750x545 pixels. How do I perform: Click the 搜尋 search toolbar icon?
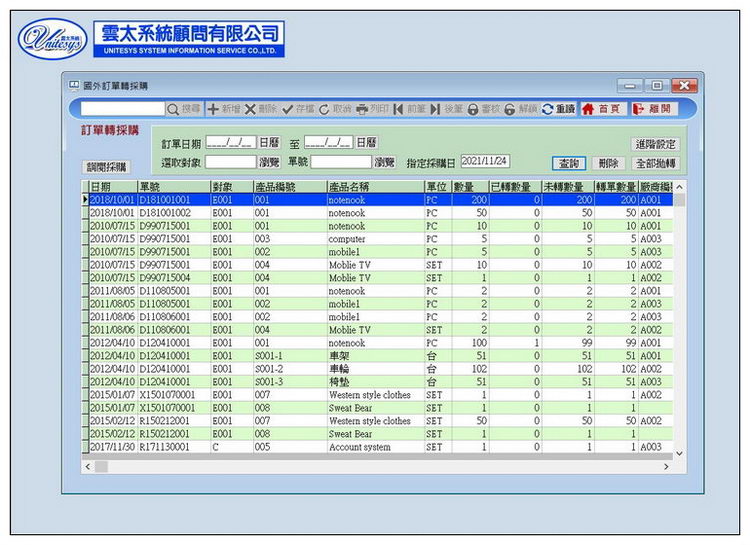(184, 108)
